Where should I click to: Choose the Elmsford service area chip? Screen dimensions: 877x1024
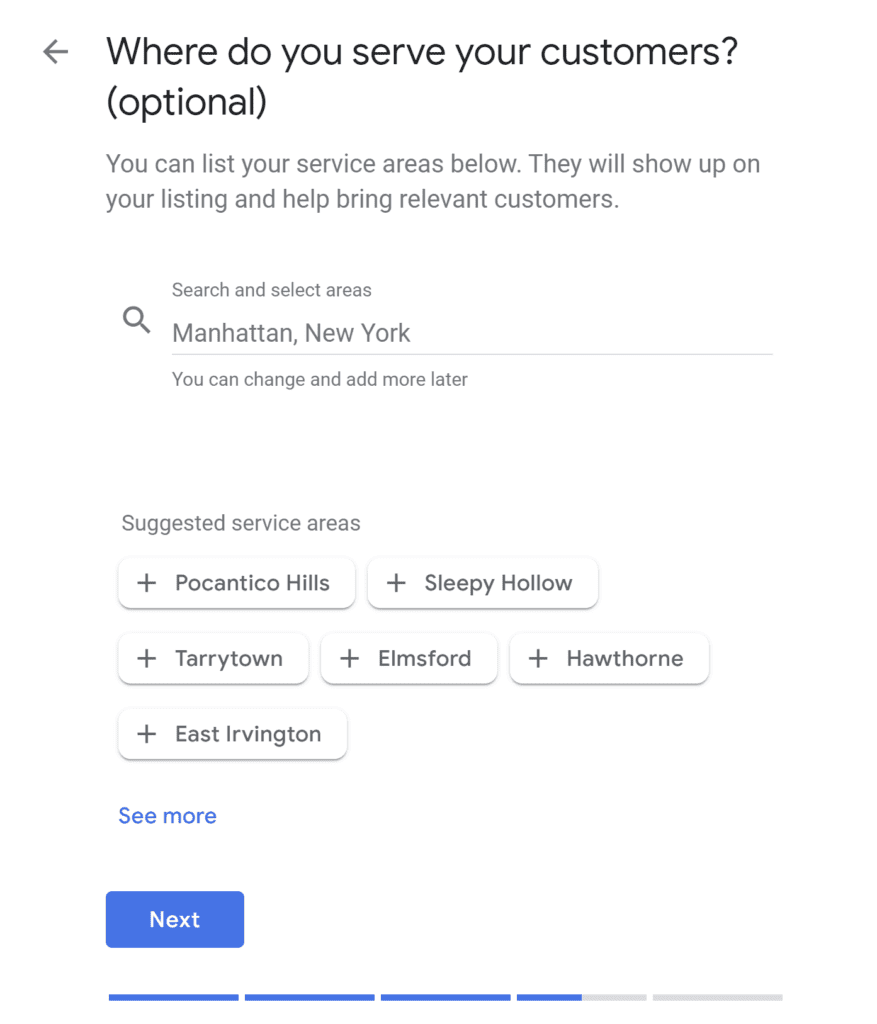pos(409,658)
